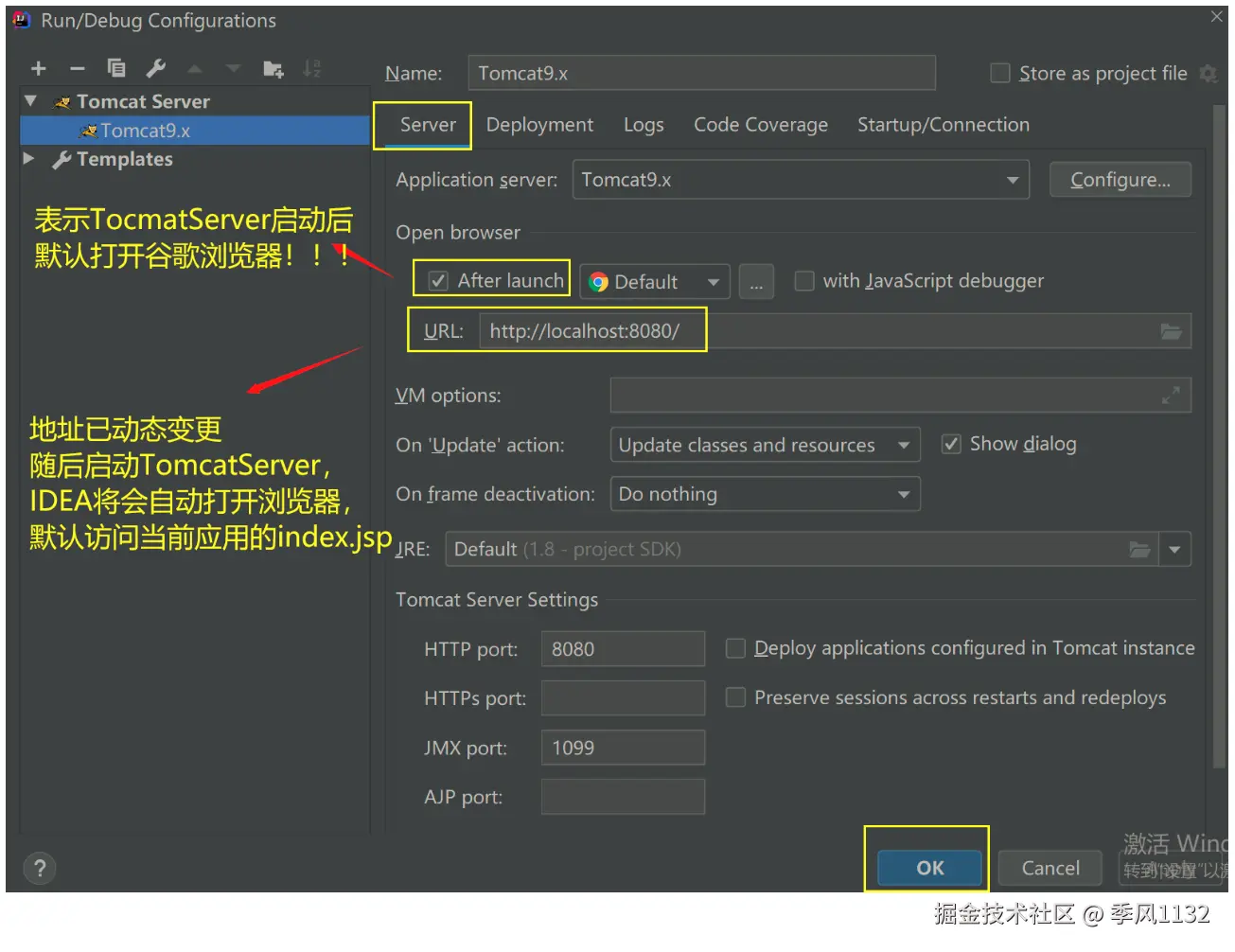Click the AJP port field
This screenshot has height=952, width=1235.
click(623, 797)
